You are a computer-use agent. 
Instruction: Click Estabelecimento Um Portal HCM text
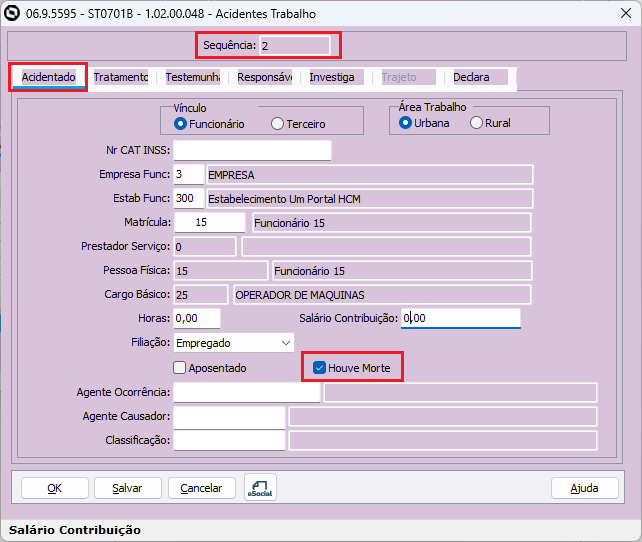tap(285, 199)
